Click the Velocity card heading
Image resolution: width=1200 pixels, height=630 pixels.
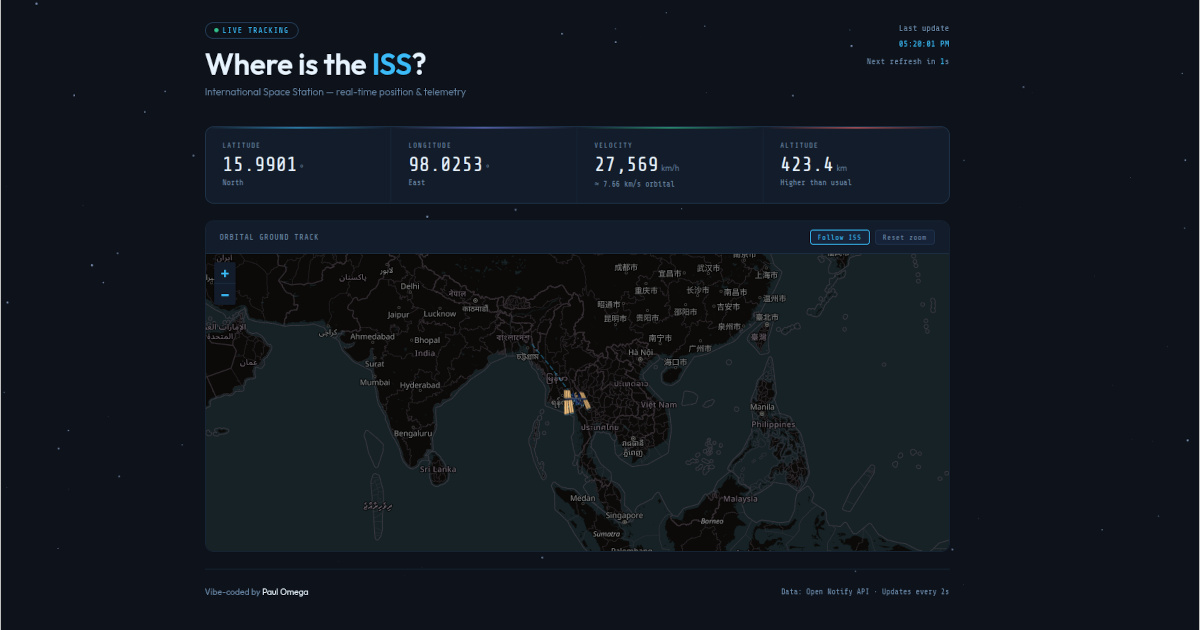point(613,145)
